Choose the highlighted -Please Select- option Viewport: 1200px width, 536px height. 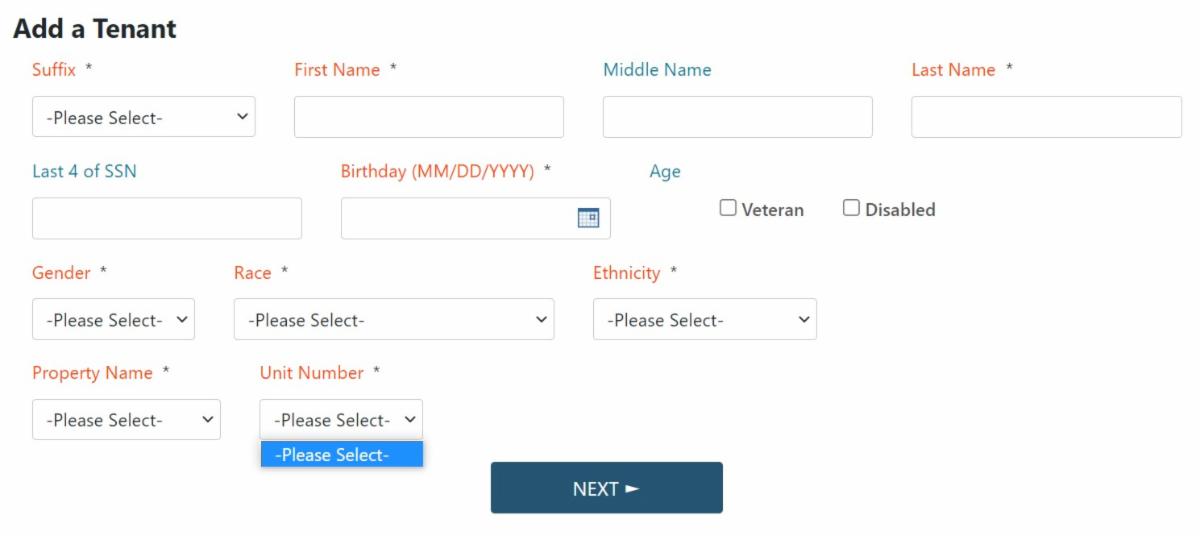pyautogui.click(x=341, y=455)
